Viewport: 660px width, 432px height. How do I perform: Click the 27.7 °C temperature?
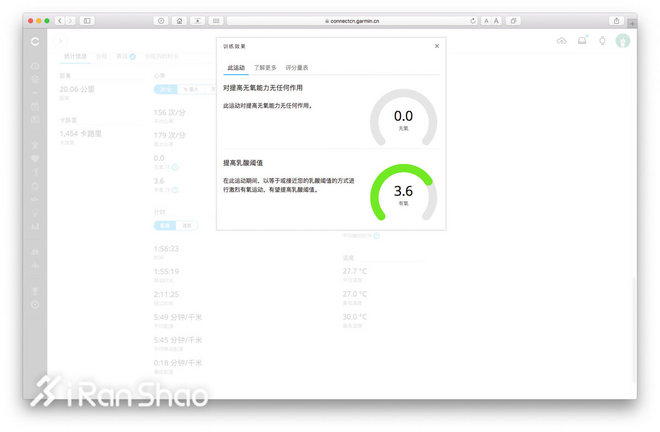pos(354,271)
